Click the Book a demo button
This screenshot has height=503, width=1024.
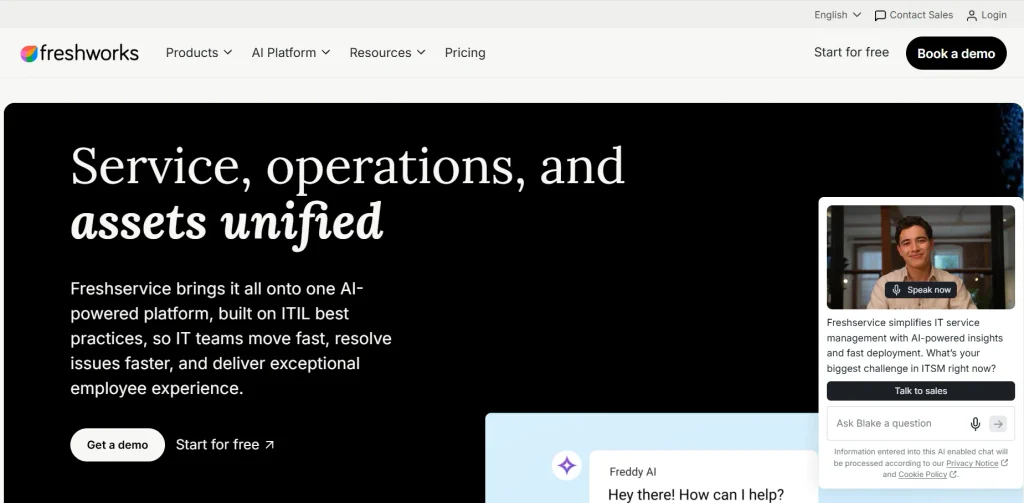(x=956, y=54)
